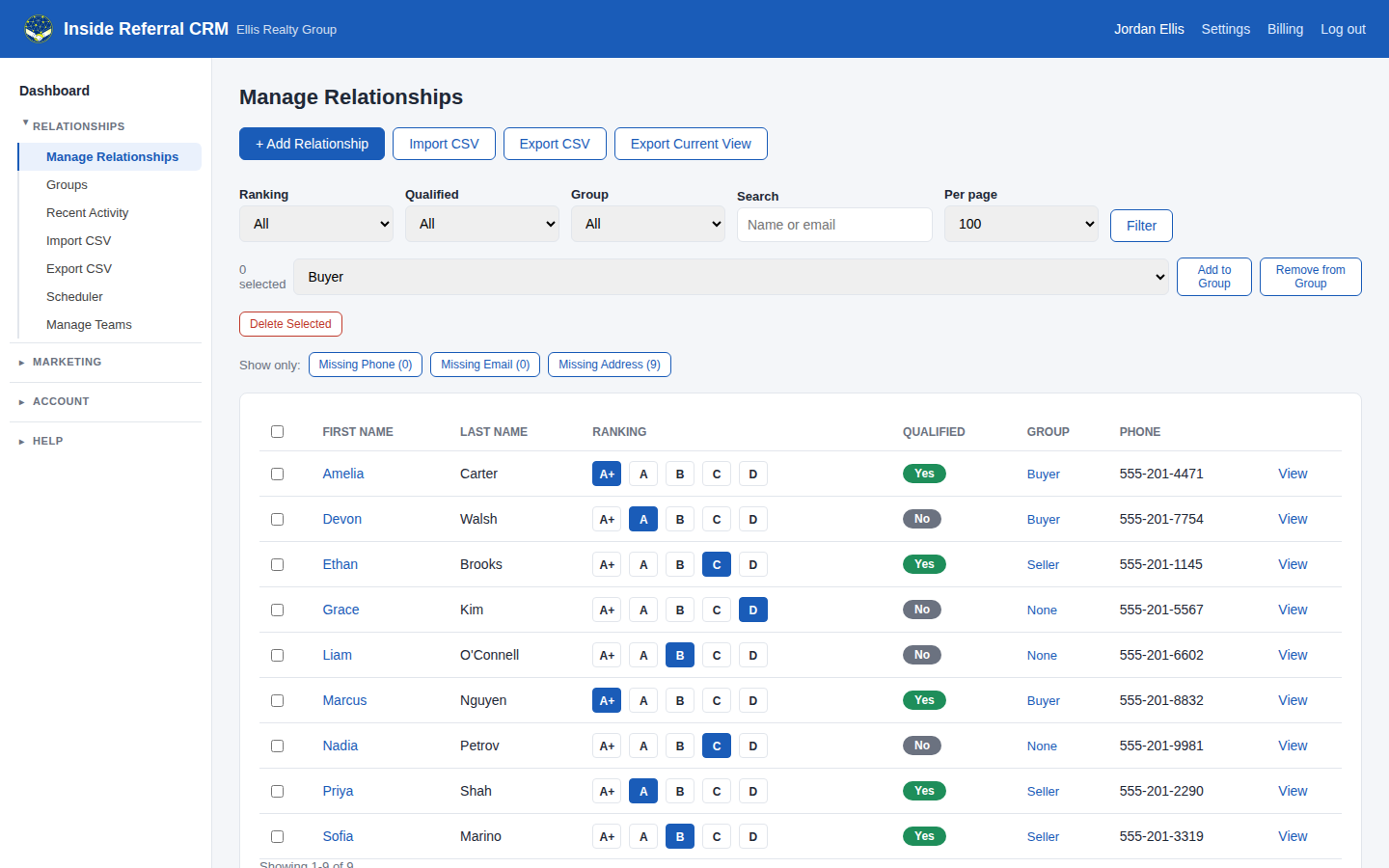This screenshot has width=1389, height=868.
Task: Click Export CSV button above filters
Action: pyautogui.click(x=555, y=144)
